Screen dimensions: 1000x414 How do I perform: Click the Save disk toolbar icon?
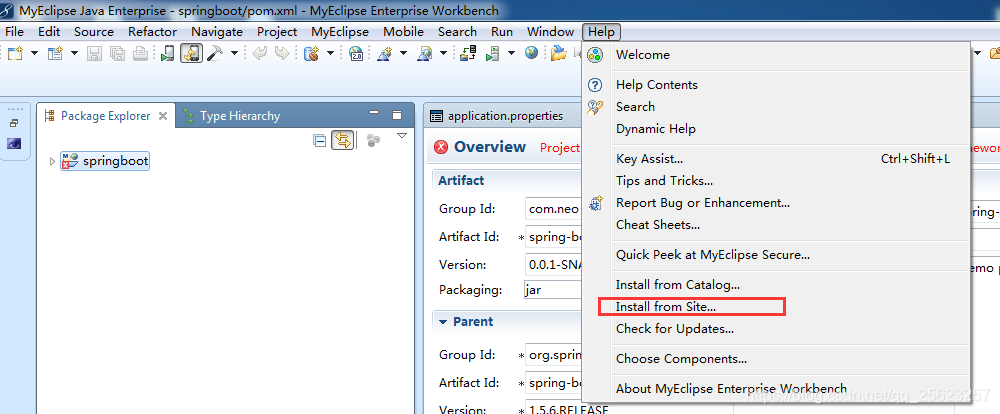pos(94,54)
